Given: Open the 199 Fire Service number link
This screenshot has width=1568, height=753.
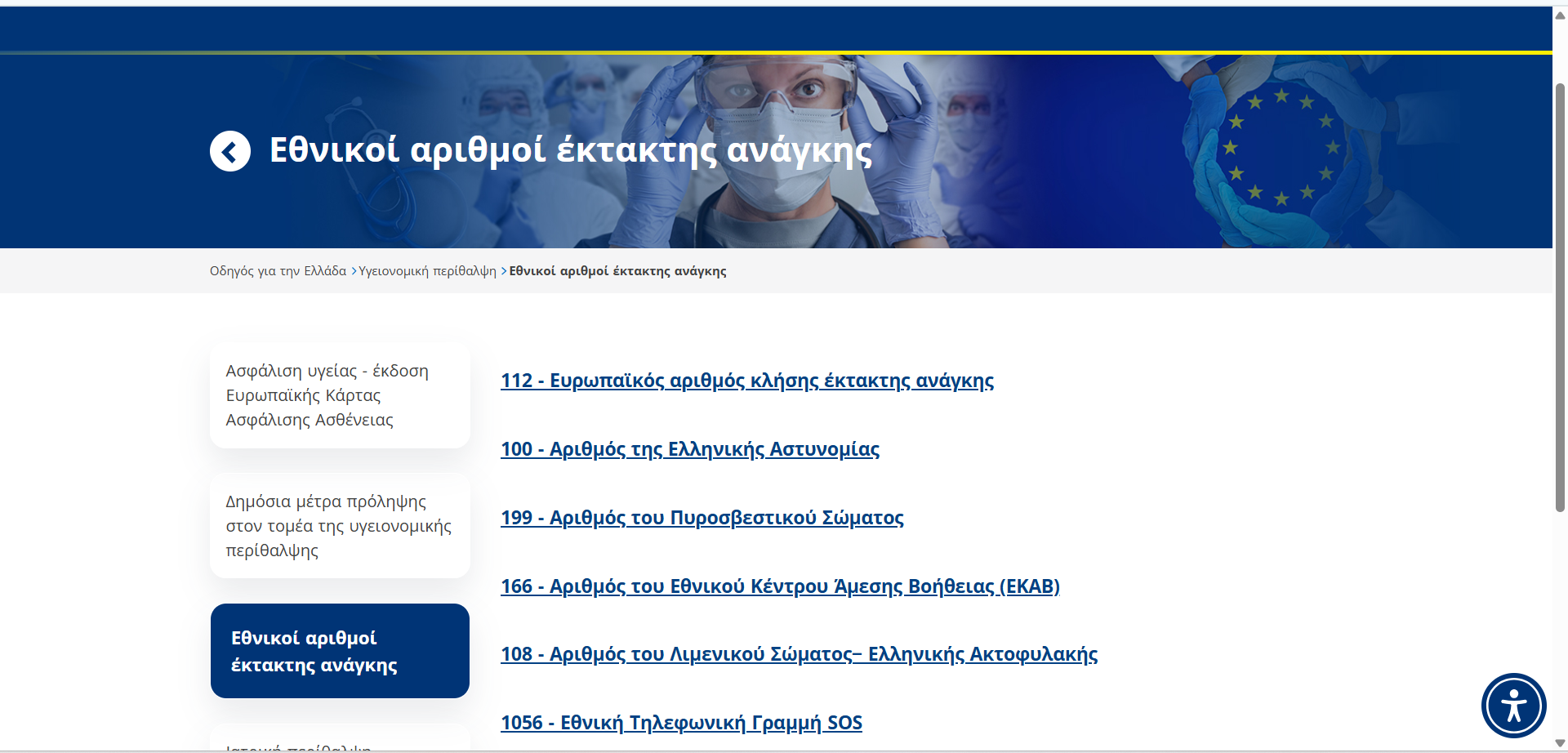Looking at the screenshot, I should 702,518.
